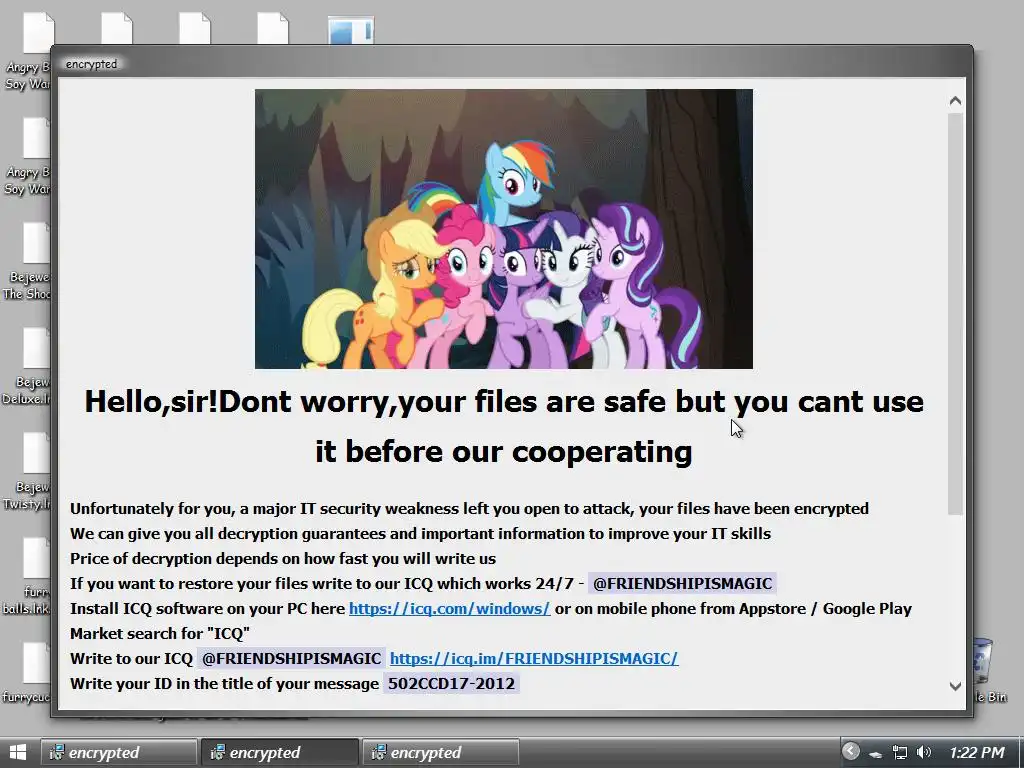Image resolution: width=1024 pixels, height=768 pixels.
Task: Switch to the leftmost encrypted taskbar button
Action: pyautogui.click(x=118, y=752)
